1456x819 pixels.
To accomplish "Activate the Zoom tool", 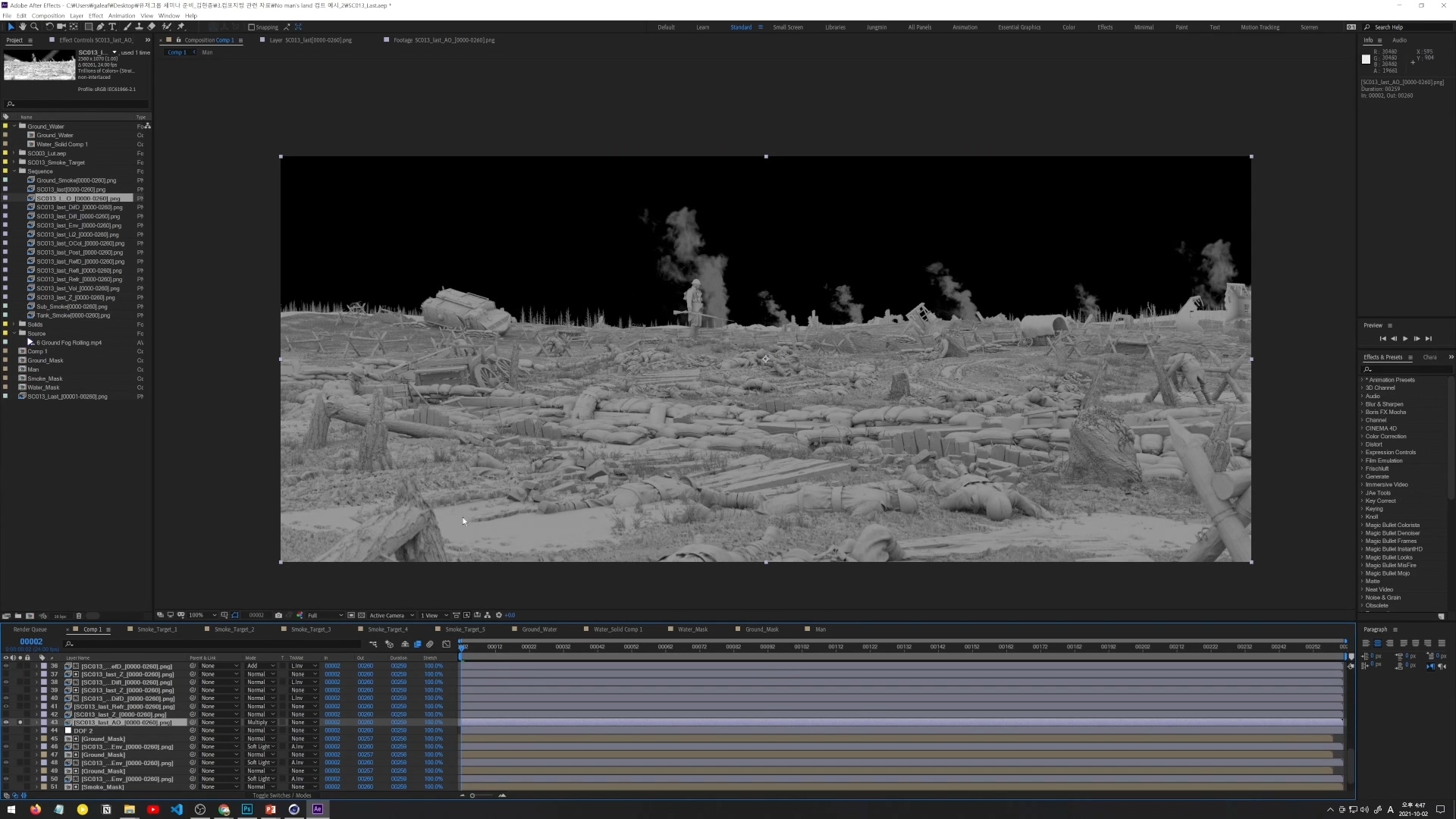I will 34,27.
